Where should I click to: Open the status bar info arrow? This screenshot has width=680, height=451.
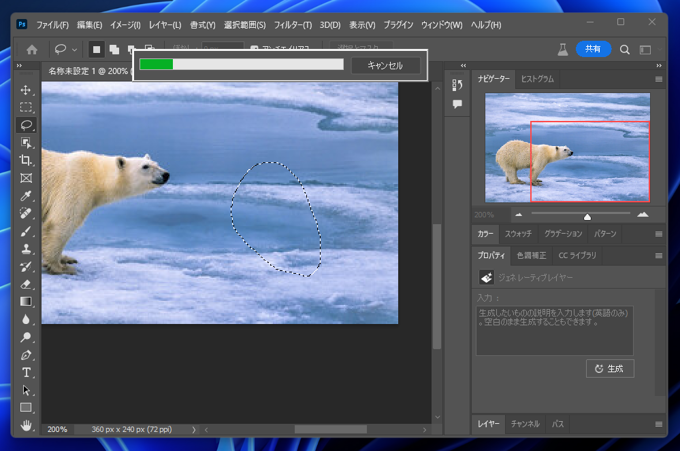tap(194, 430)
